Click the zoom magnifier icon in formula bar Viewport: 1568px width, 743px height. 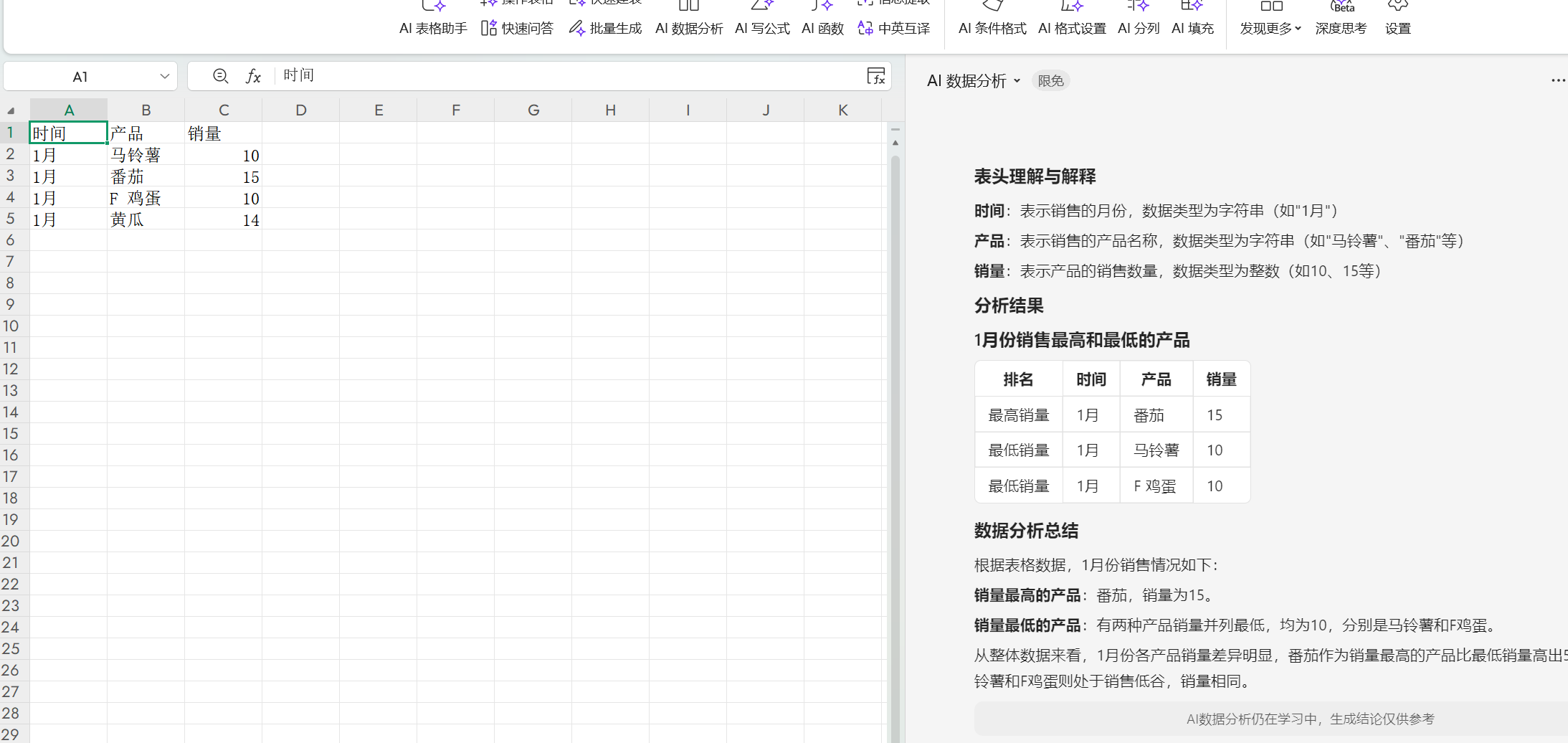point(221,76)
